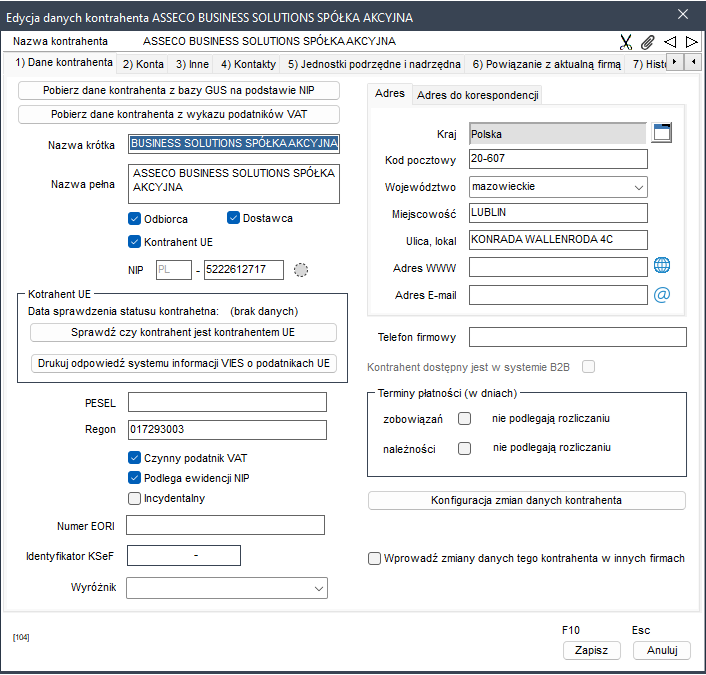Go to next contractor with right arrow
This screenshot has height=675, width=706.
pos(691,42)
